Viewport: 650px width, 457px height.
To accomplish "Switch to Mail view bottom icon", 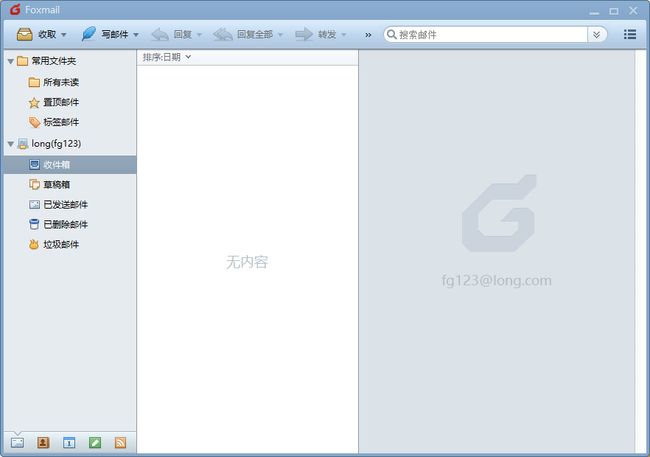I will click(x=17, y=442).
